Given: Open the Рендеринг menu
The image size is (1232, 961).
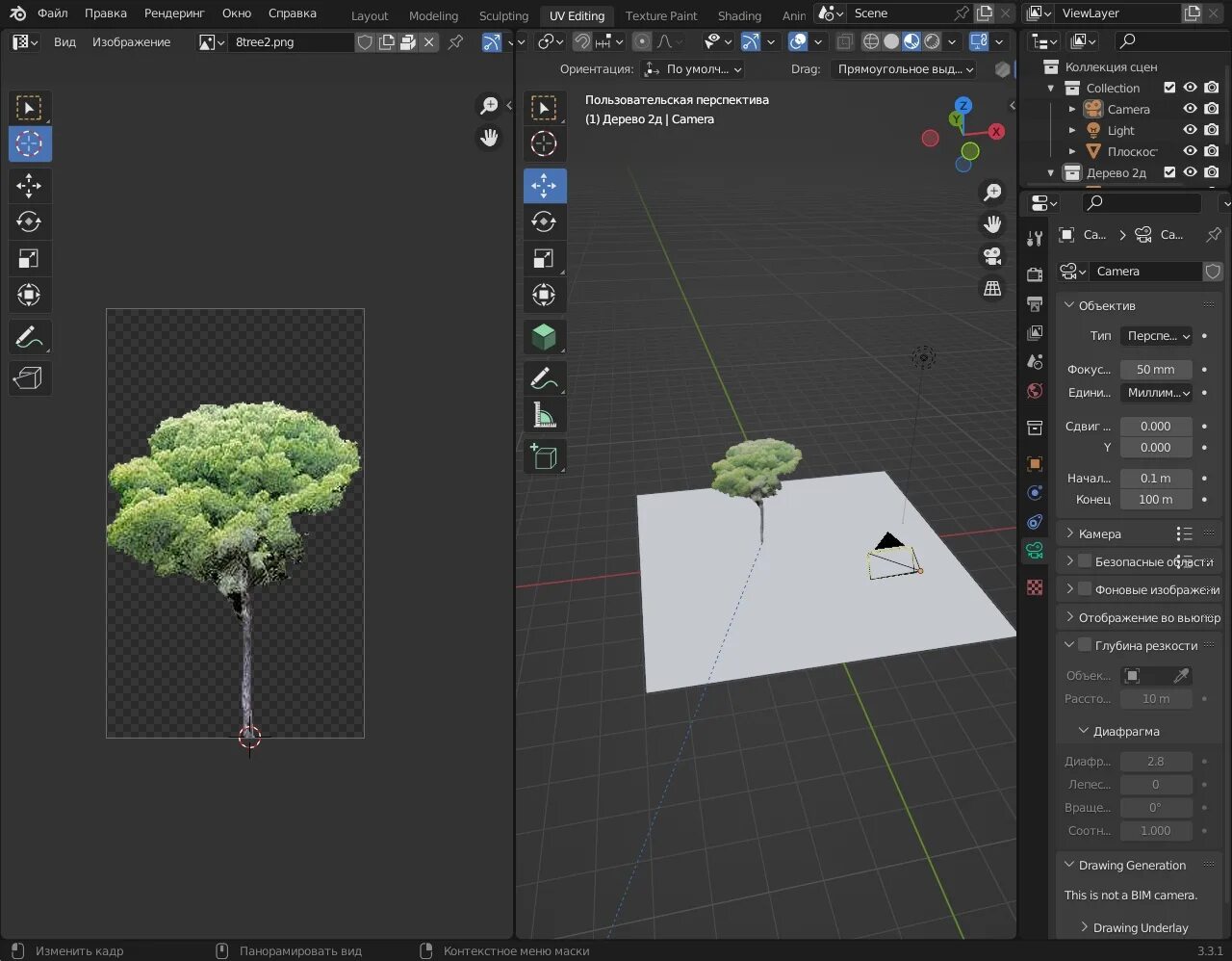Looking at the screenshot, I should tap(174, 13).
